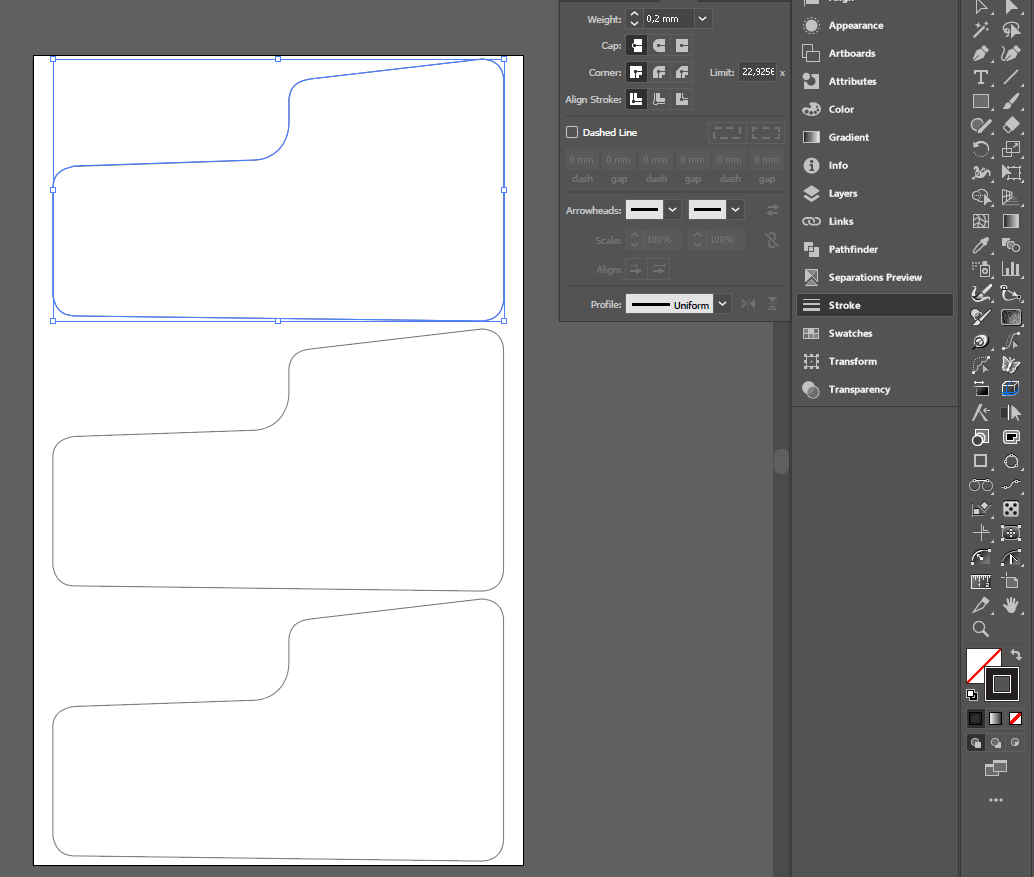Select the Type tool
The image size is (1034, 877).
[981, 78]
